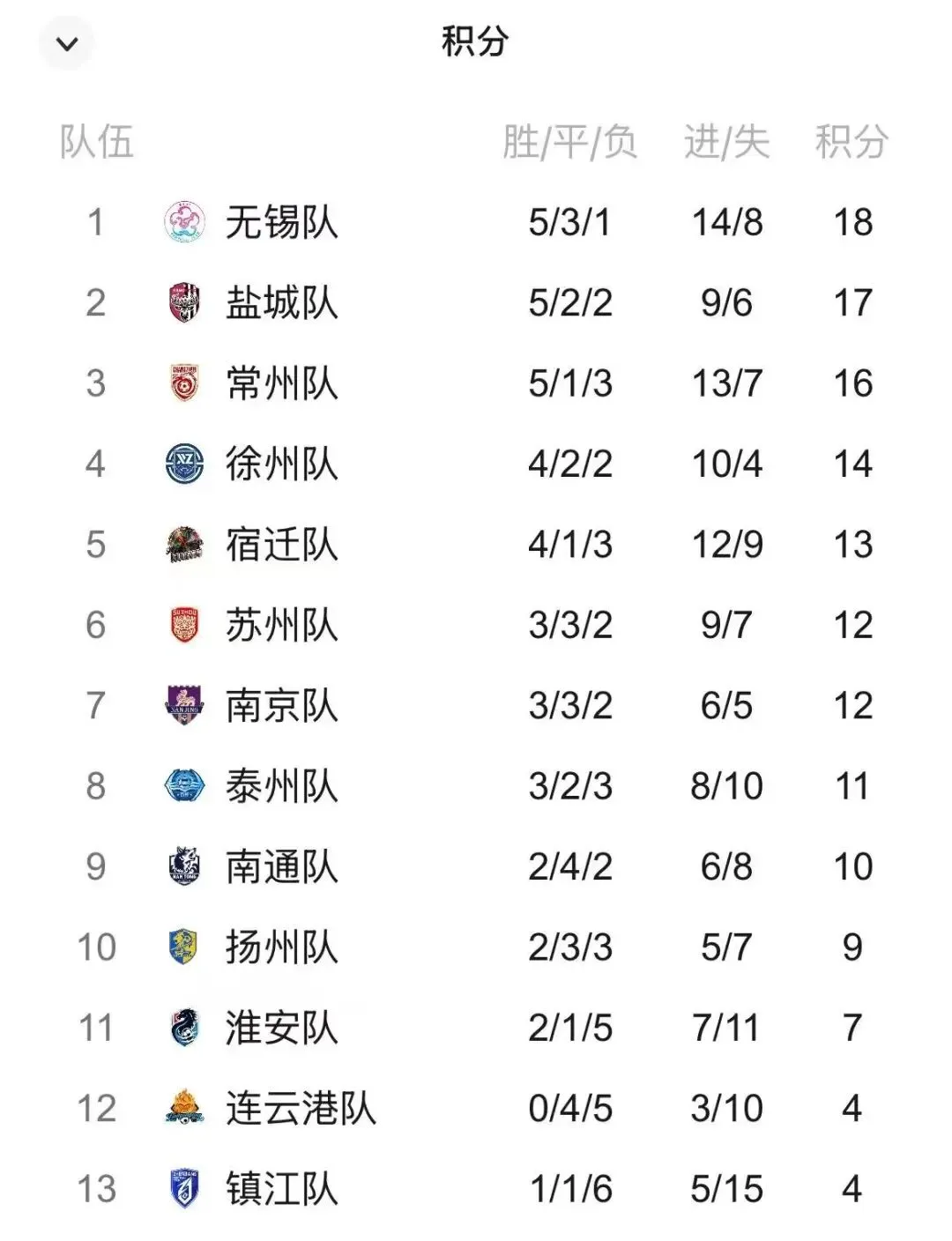Open the 镇江队 blue shield badge
This screenshot has height=1241, width=952.
pyautogui.click(x=185, y=1189)
